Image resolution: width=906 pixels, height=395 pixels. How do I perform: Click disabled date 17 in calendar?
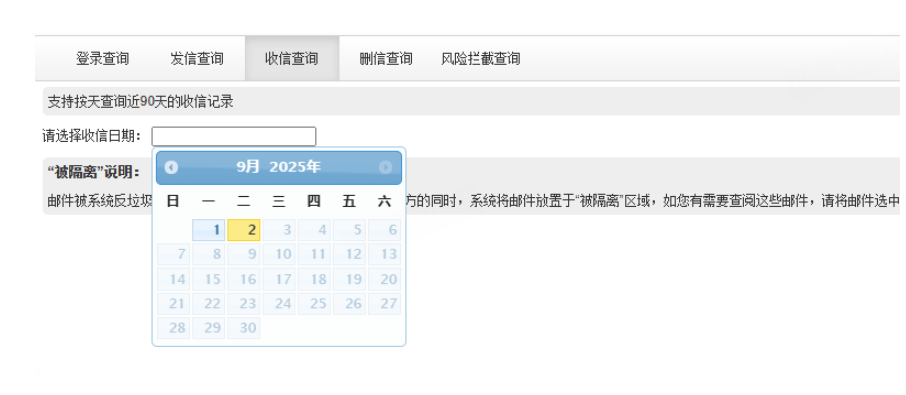point(279,279)
